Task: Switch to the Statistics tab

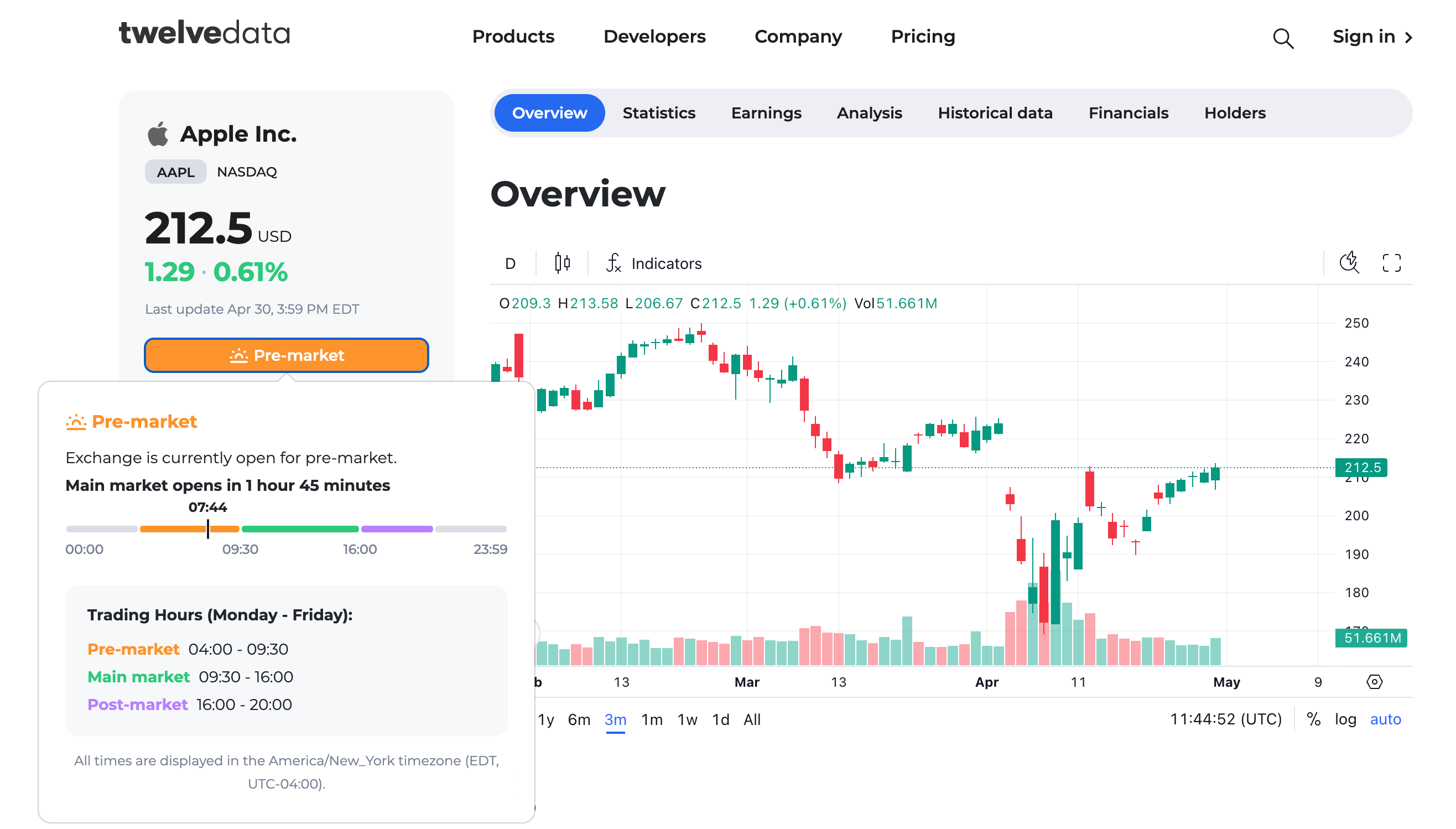Action: (659, 113)
